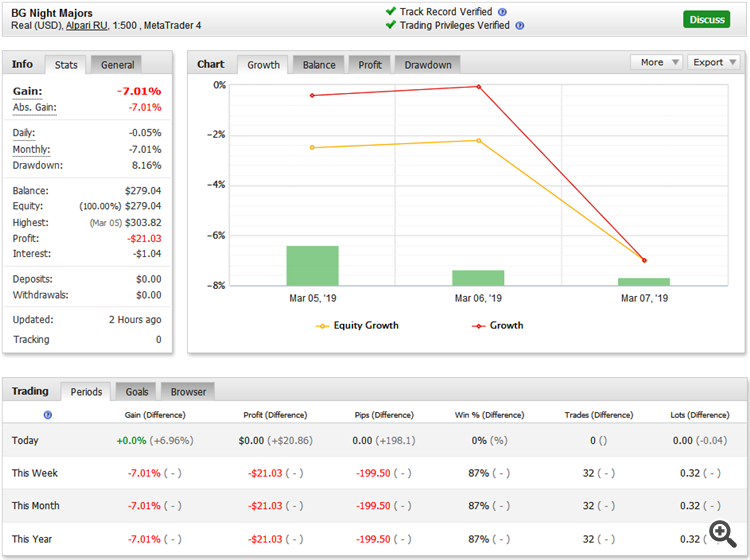The width and height of the screenshot is (750, 560).
Task: Click the BG Night Majors title
Action: [x=52, y=13]
